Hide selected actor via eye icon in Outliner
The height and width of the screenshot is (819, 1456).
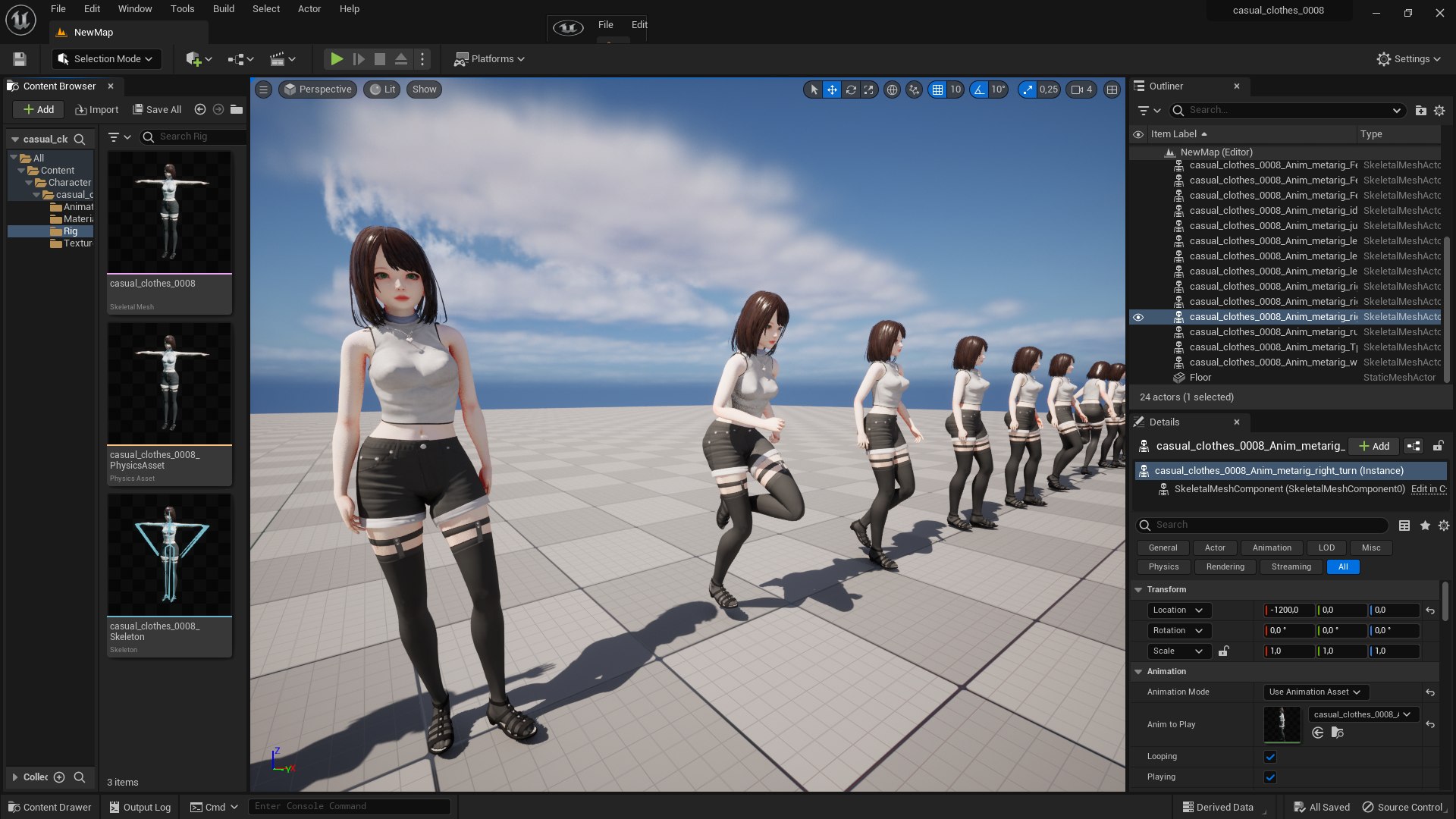[1138, 317]
